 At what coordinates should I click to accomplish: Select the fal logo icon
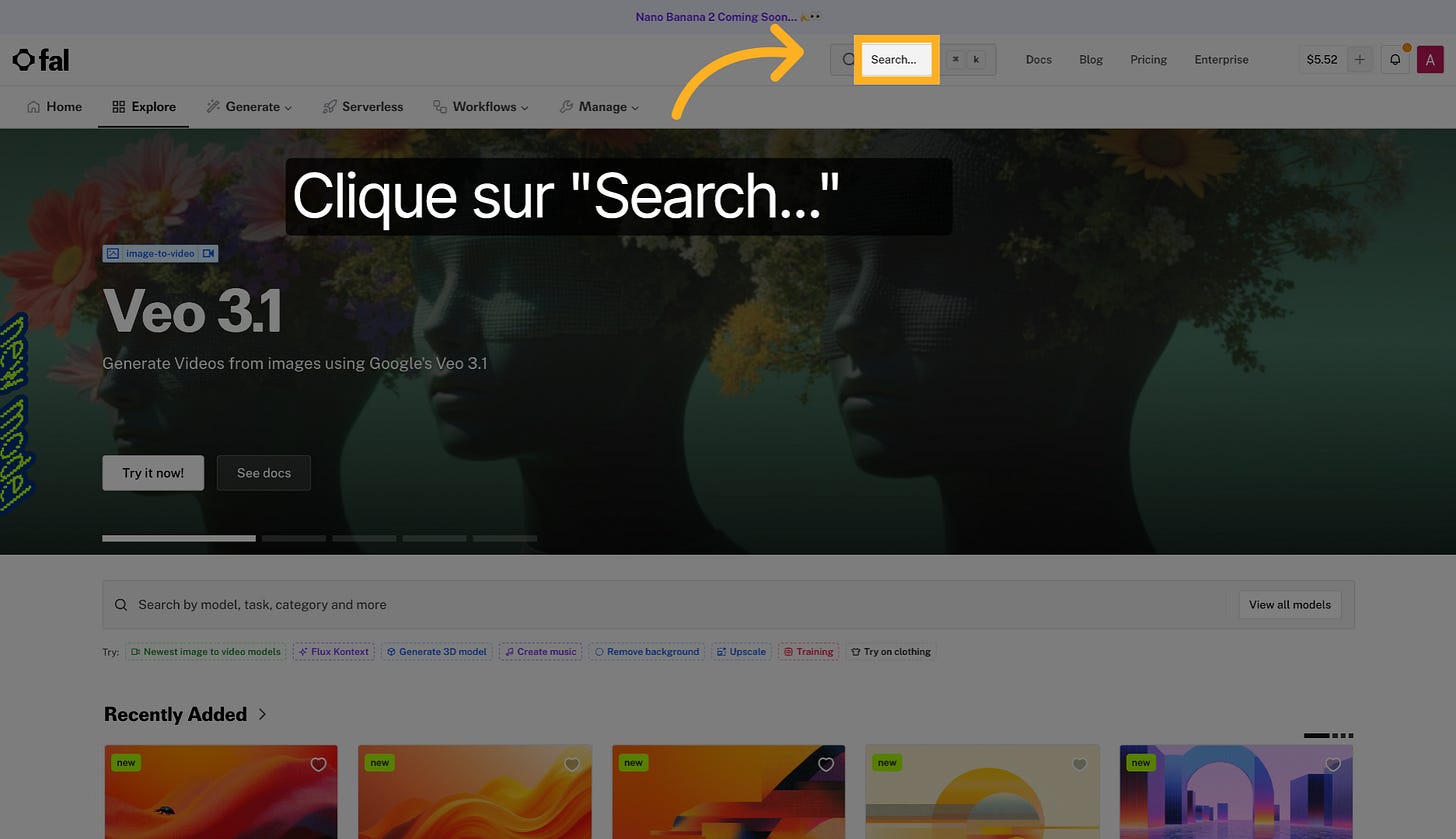(22, 59)
